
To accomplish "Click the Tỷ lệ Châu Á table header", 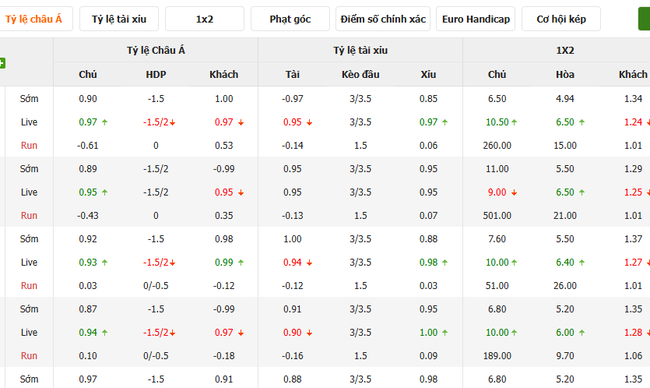I will coord(155,50).
